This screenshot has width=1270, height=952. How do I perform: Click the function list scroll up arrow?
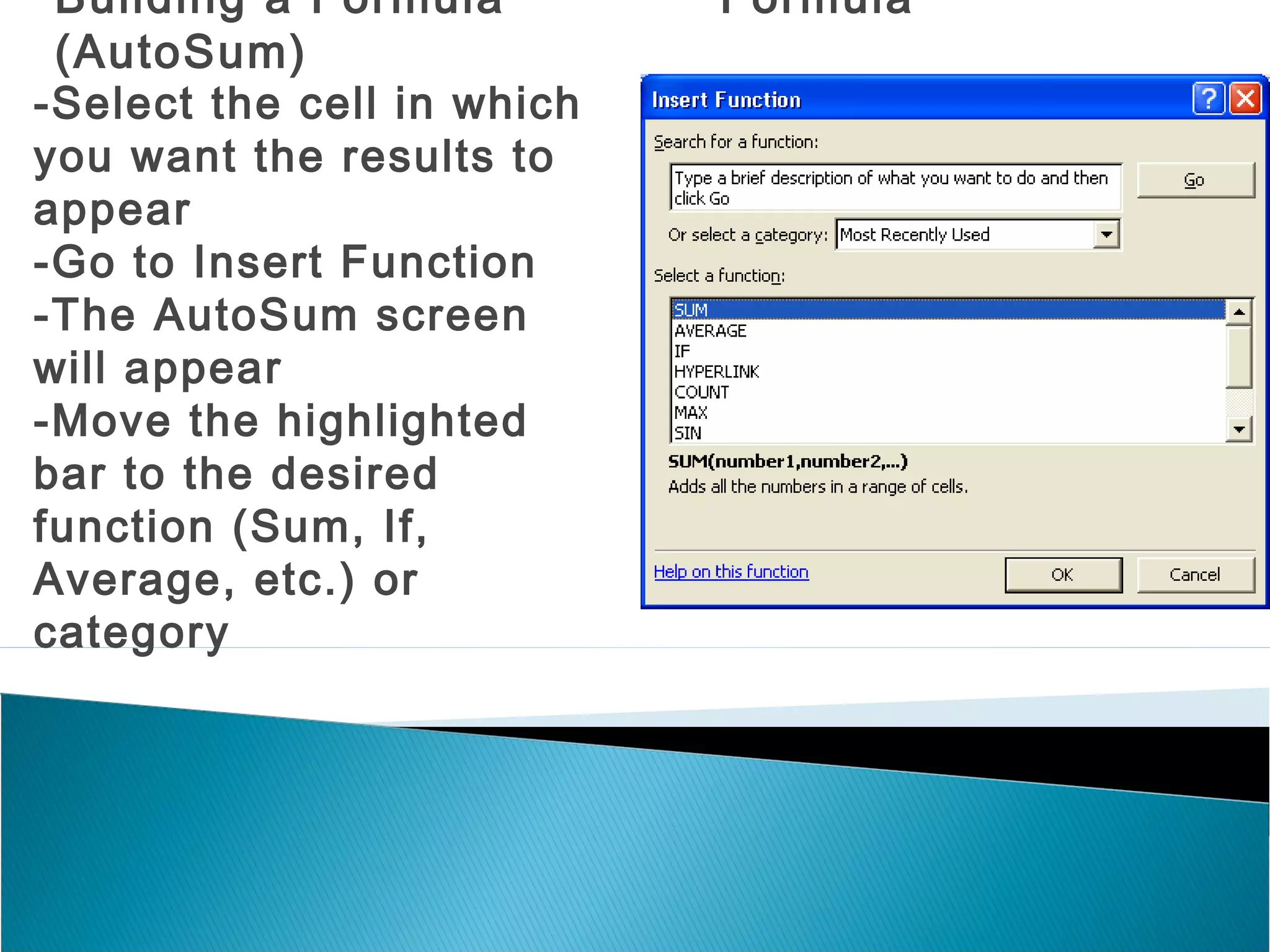(x=1238, y=312)
